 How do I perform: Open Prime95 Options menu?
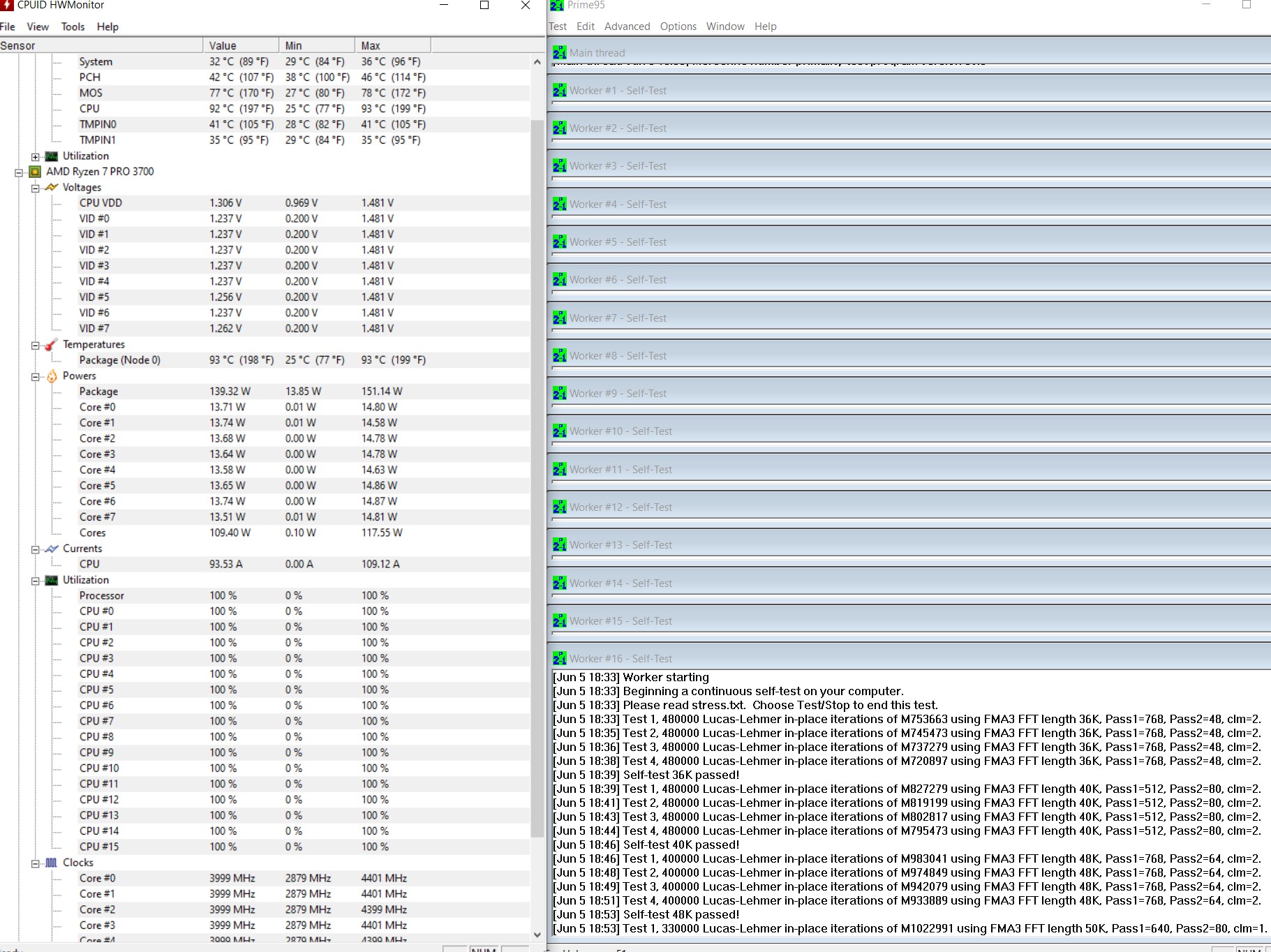point(678,27)
